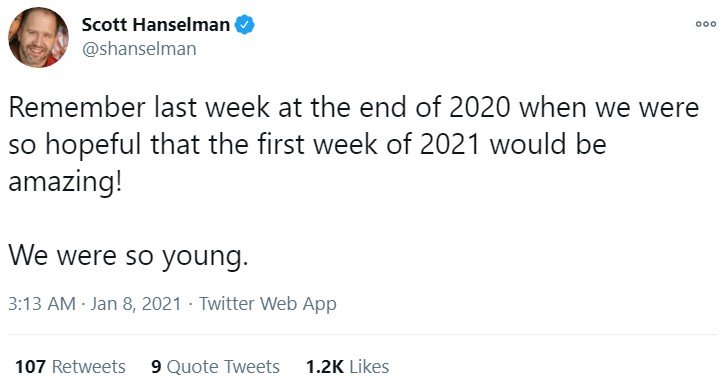Click the words 'Quote Tweets' label
Screen dimensions: 725x387
coord(223,367)
